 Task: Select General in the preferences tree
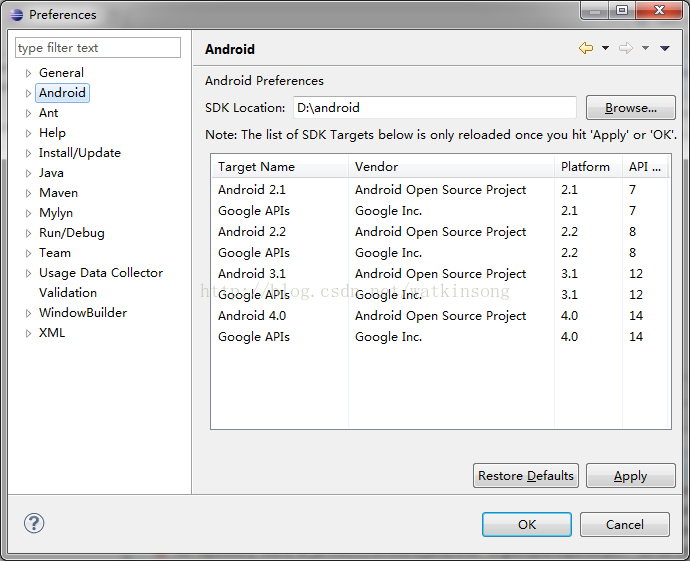tap(61, 73)
